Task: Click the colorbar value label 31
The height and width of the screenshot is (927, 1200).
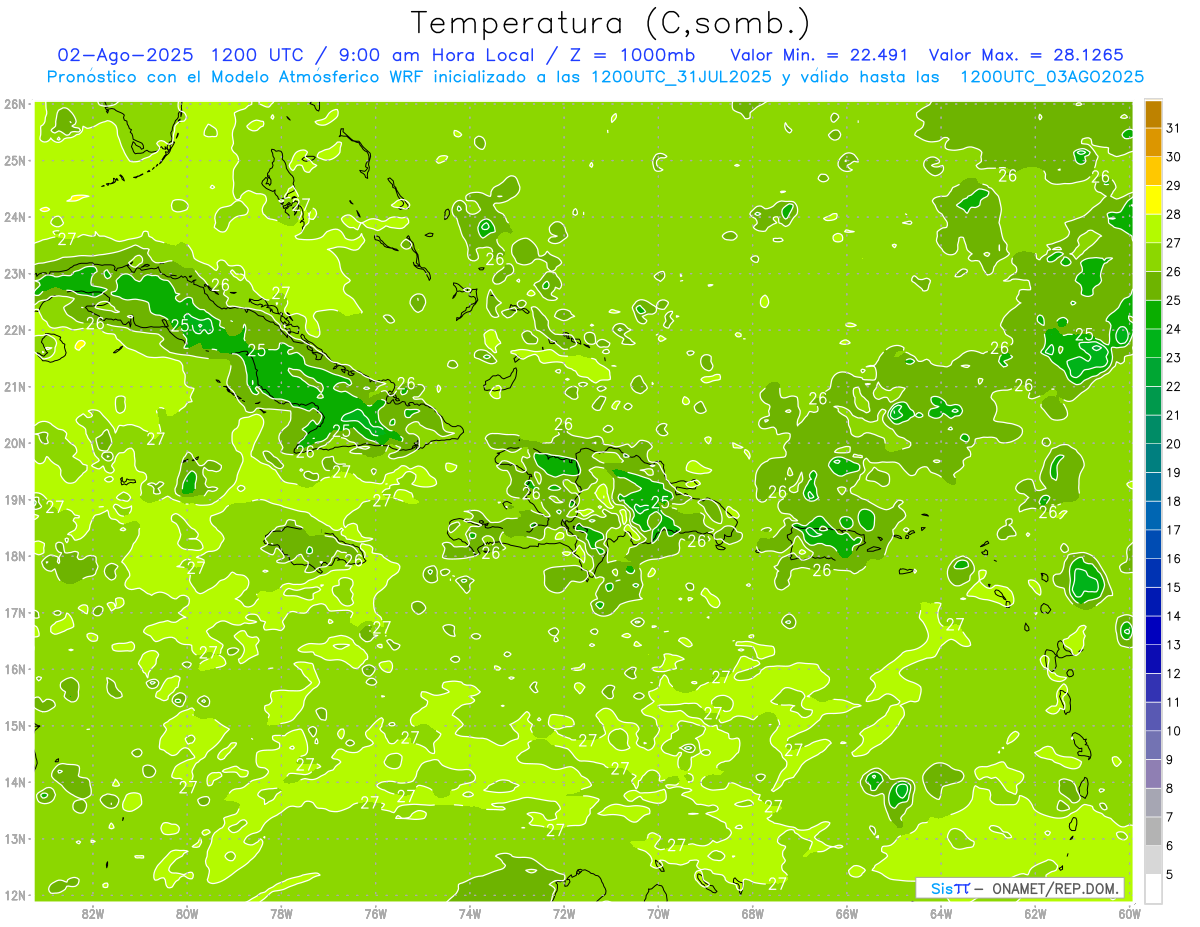Action: (x=1174, y=128)
